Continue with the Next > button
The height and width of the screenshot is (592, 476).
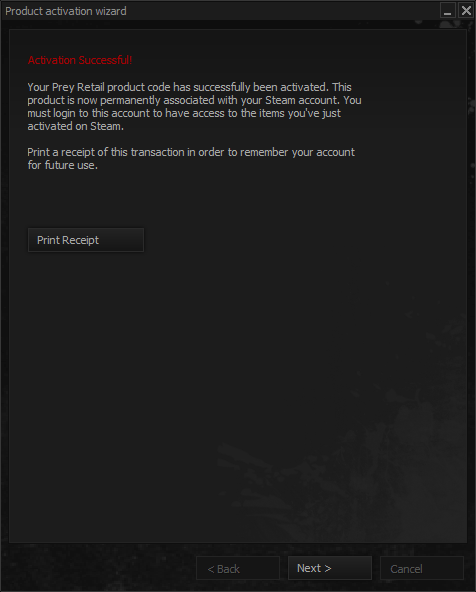[330, 568]
